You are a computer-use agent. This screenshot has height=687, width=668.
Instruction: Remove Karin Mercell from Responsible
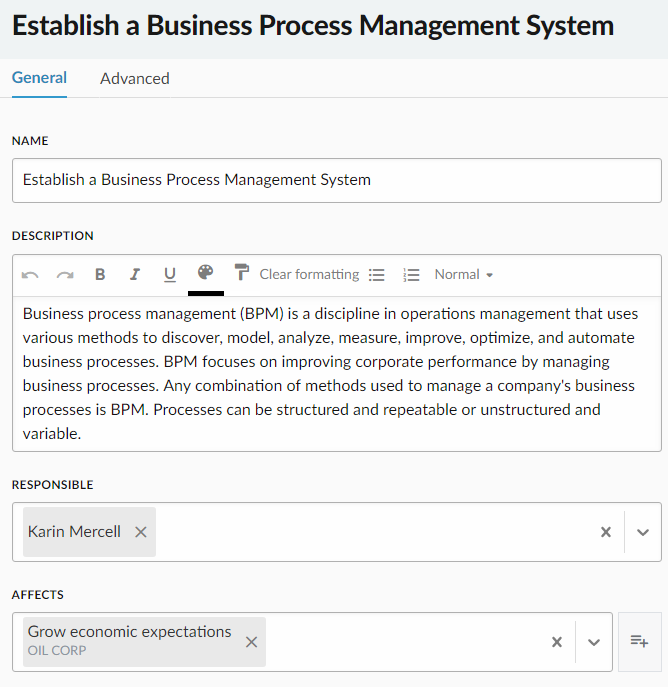pyautogui.click(x=141, y=532)
